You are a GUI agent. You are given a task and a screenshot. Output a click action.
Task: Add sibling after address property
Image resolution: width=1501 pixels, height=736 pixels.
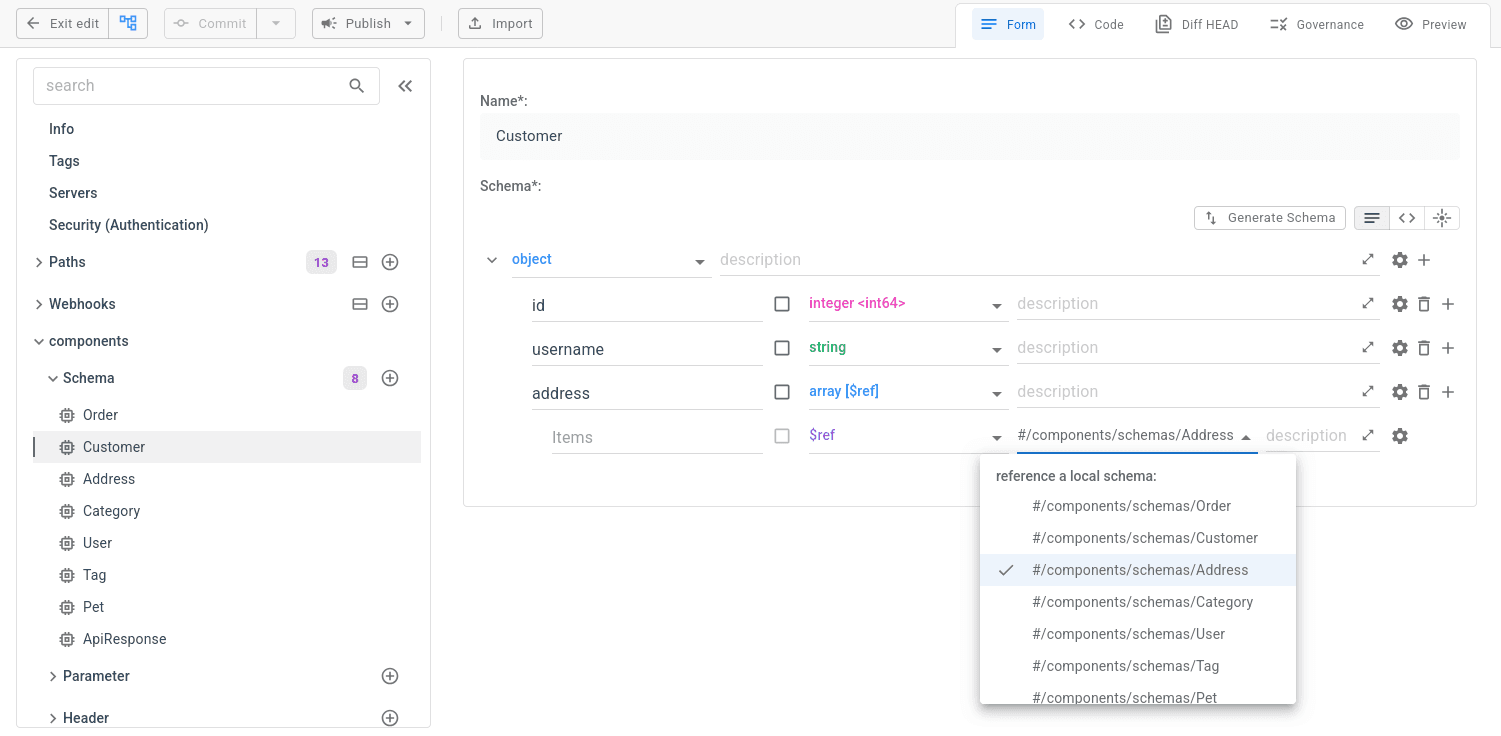pos(1448,392)
